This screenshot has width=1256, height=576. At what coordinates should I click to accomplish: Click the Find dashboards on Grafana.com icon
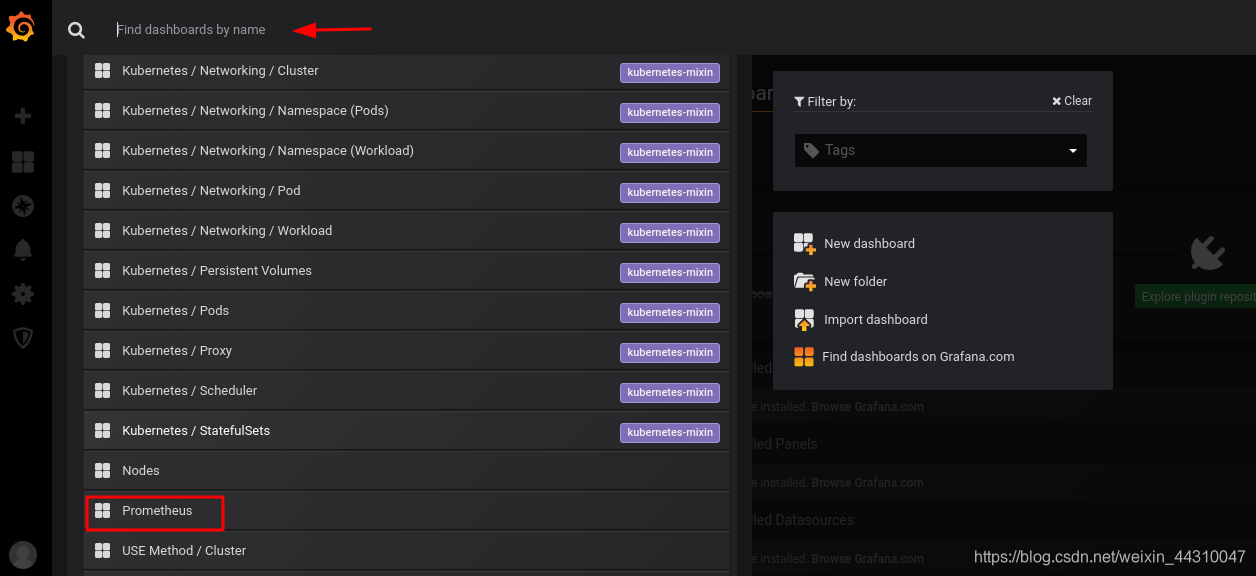804,357
